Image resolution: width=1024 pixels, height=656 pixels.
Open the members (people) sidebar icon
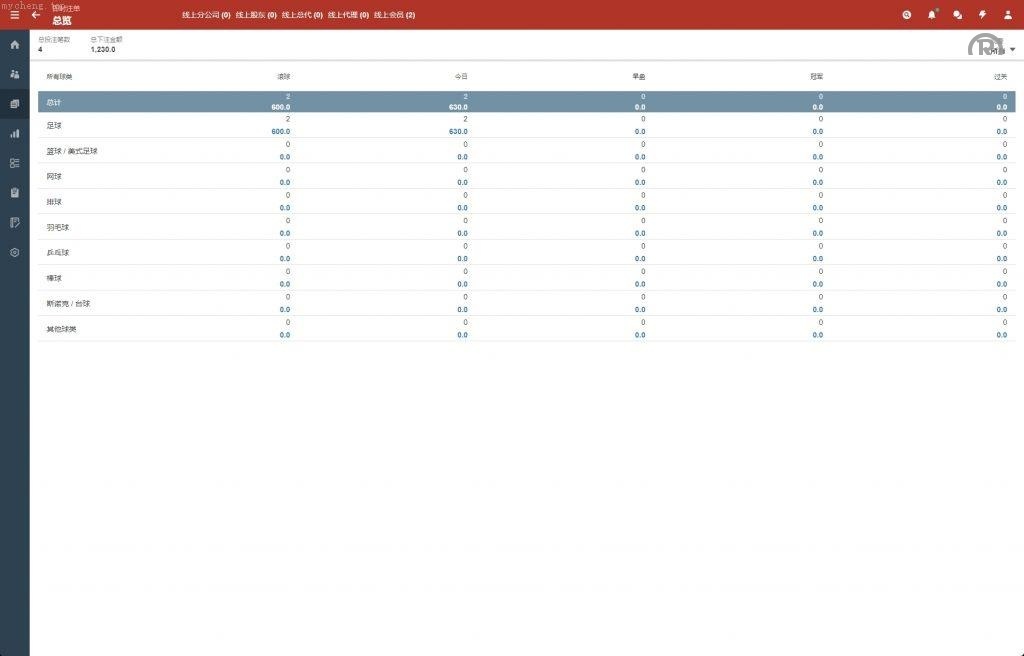pyautogui.click(x=14, y=74)
